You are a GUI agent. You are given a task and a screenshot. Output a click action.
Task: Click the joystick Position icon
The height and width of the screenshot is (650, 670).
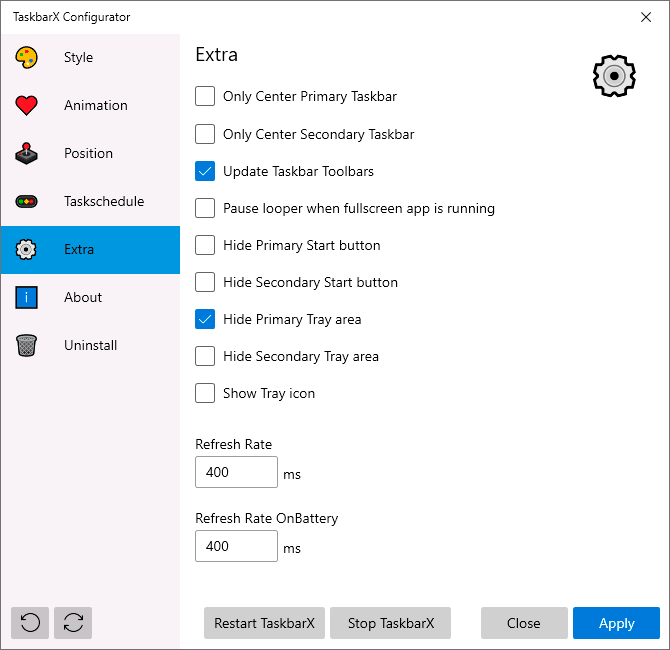(x=27, y=154)
